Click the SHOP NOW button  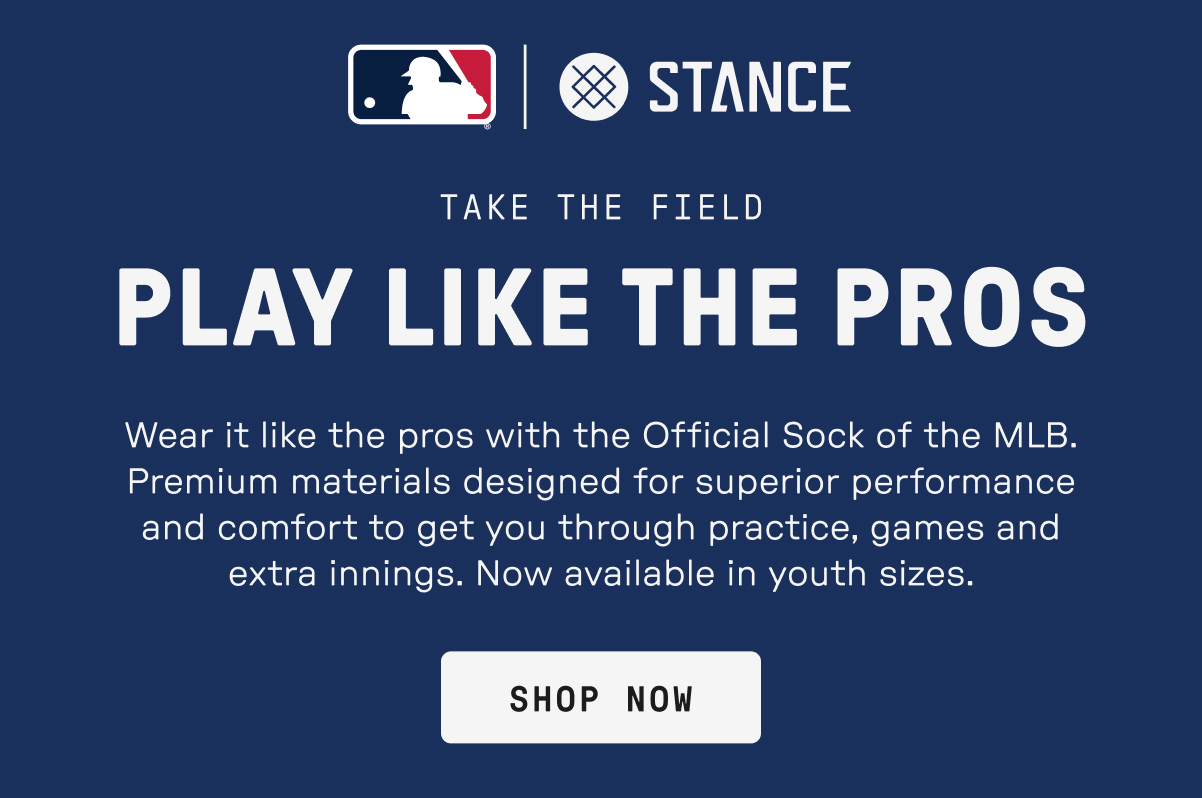pos(601,697)
